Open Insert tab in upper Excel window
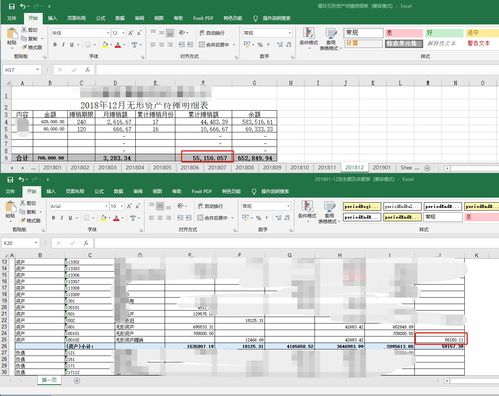499x396 pixels. point(52,18)
